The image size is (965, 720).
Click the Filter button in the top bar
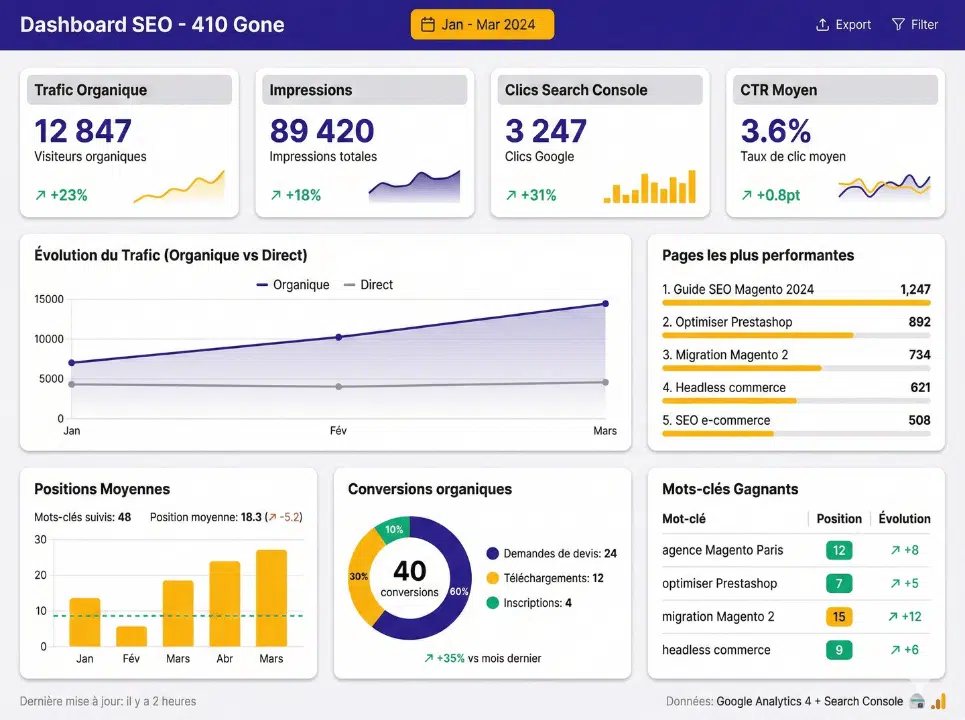(915, 24)
